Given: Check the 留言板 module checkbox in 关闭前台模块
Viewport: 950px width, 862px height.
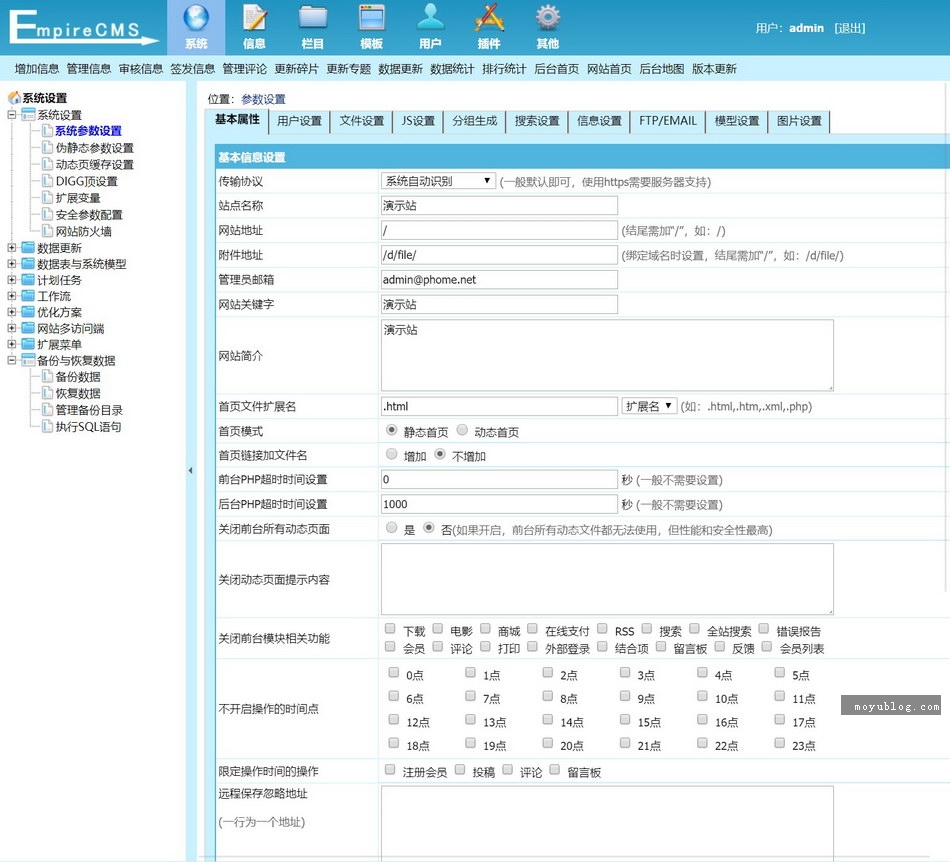Looking at the screenshot, I should click(661, 646).
